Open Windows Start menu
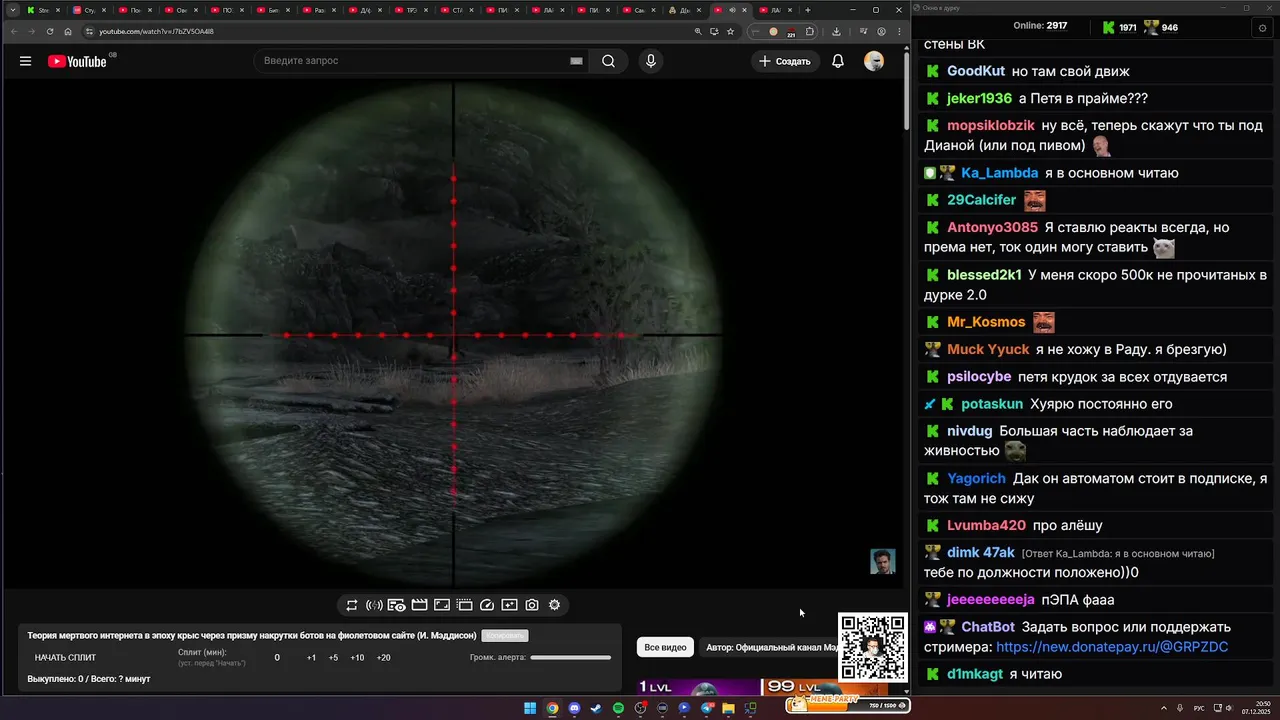The height and width of the screenshot is (720, 1280). click(530, 708)
